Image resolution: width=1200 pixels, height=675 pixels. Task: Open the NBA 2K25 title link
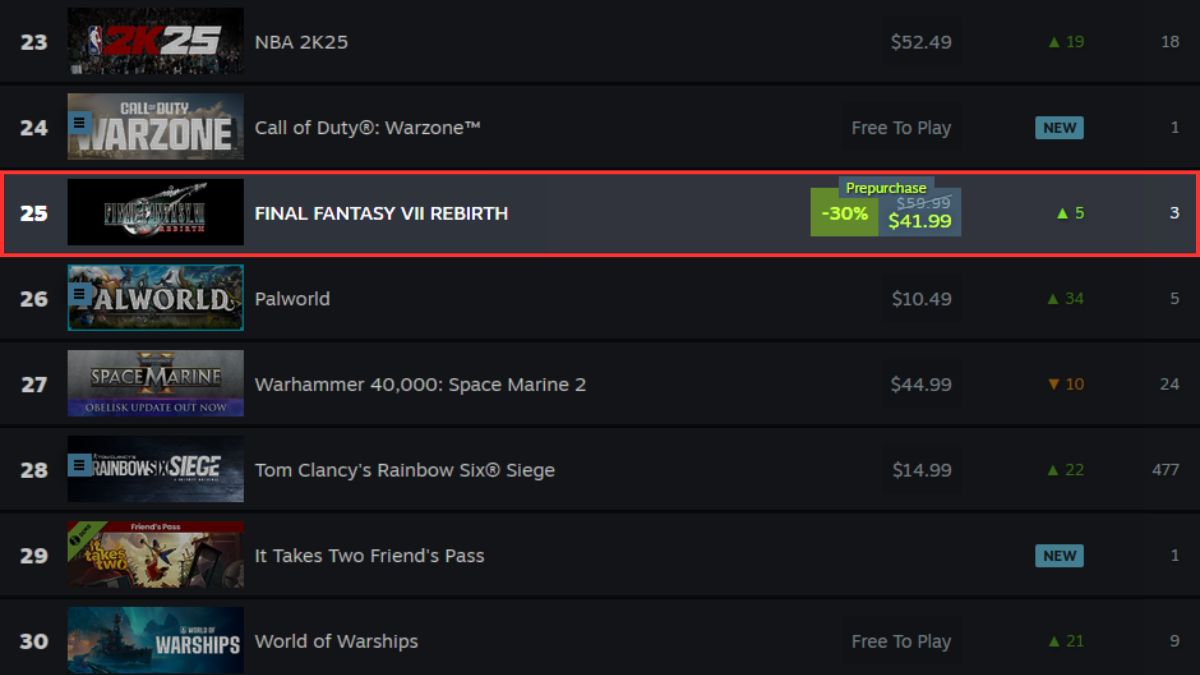click(301, 42)
